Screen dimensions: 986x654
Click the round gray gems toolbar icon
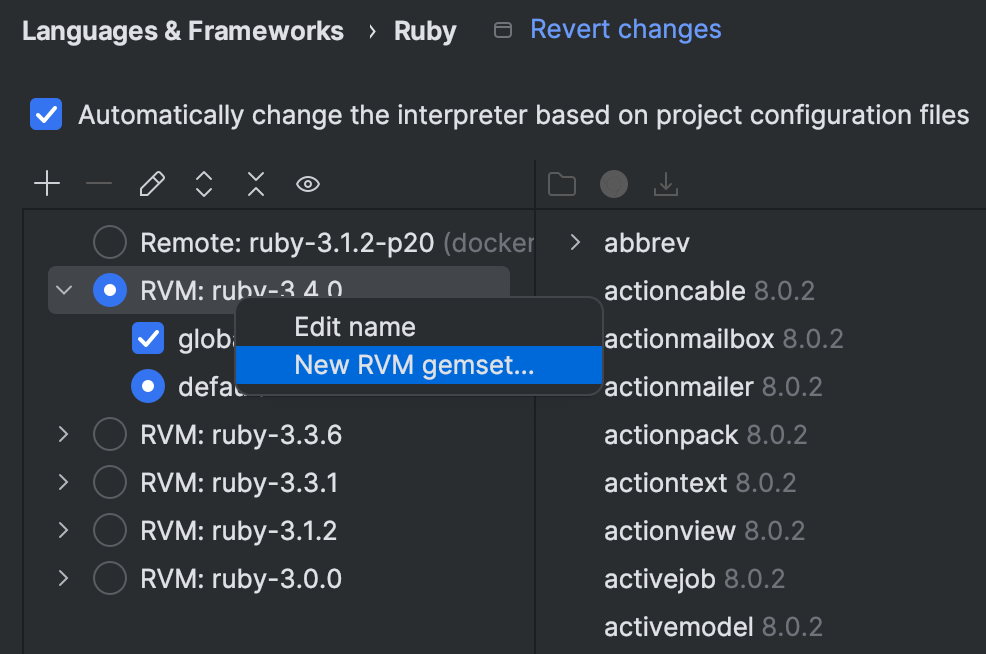pyautogui.click(x=614, y=184)
